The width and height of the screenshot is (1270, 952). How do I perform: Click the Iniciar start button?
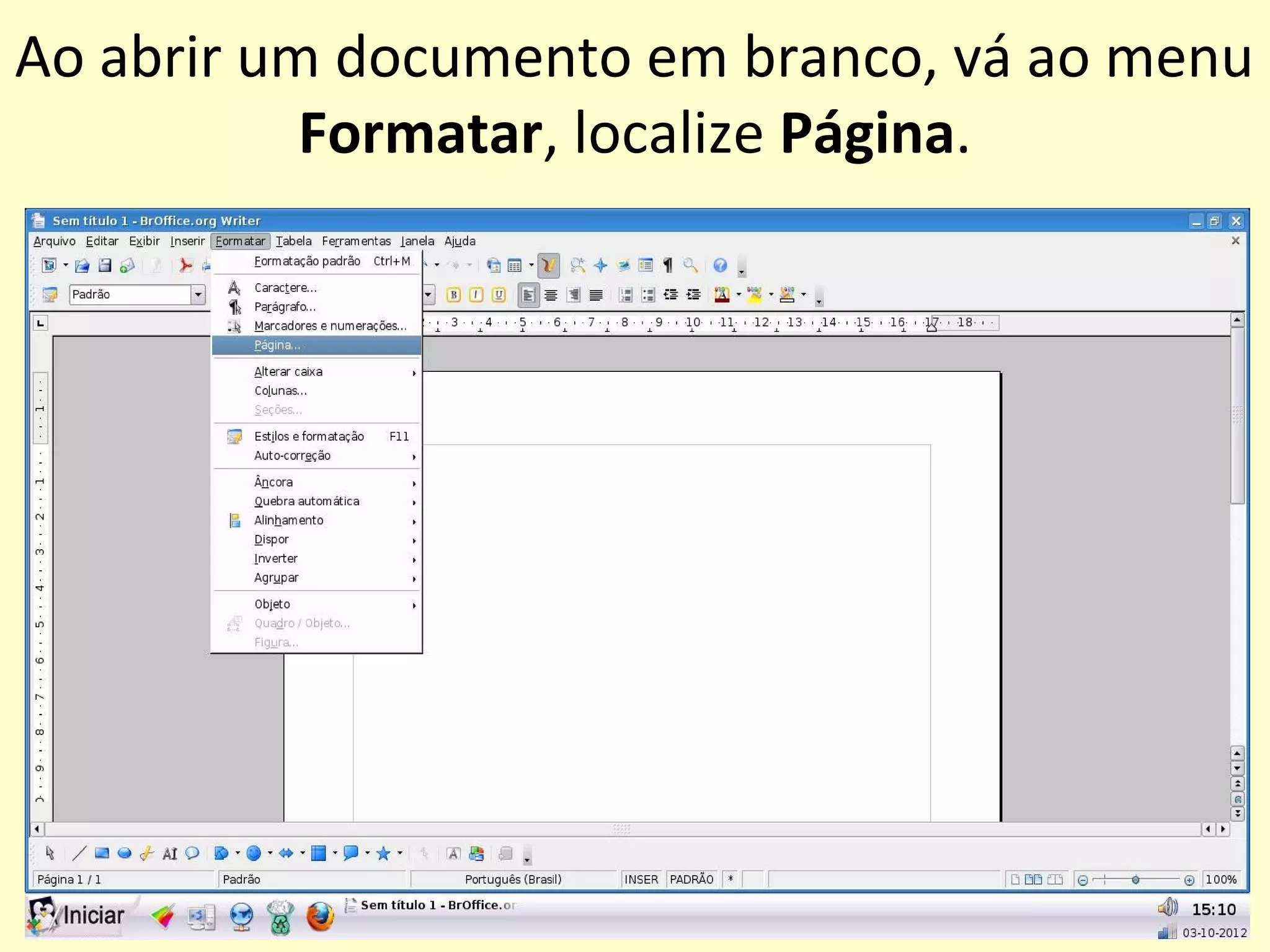pyautogui.click(x=76, y=915)
